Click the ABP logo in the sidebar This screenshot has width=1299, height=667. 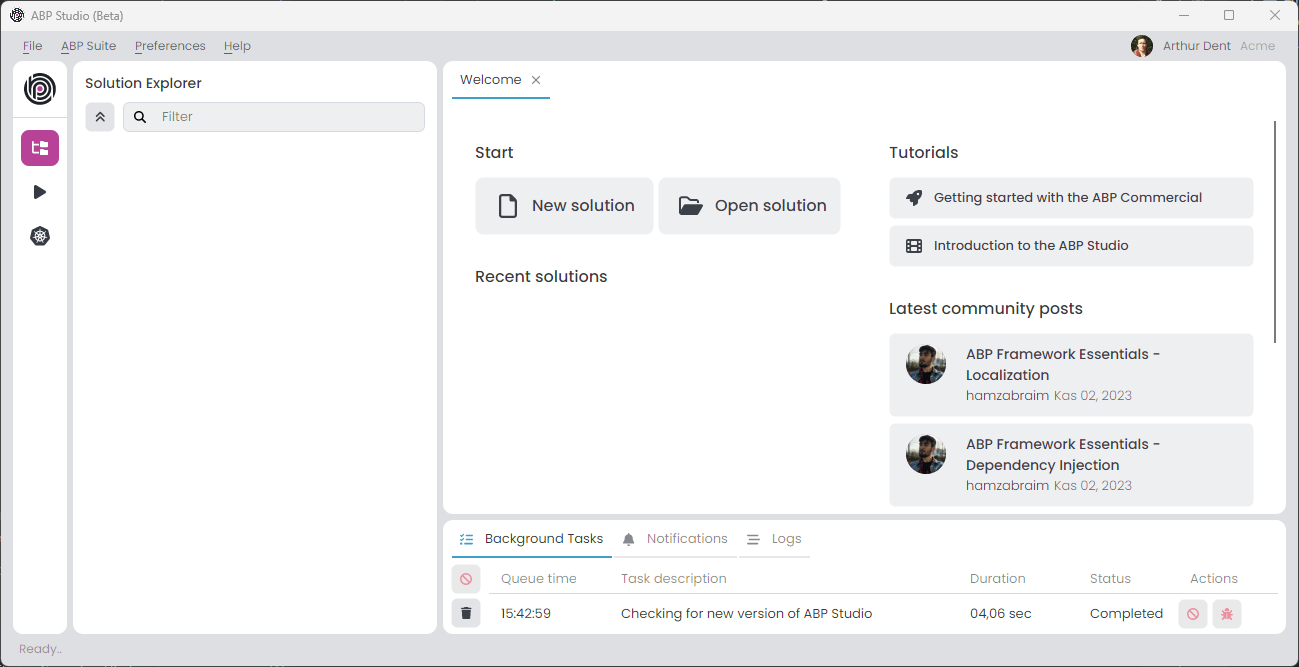[40, 89]
